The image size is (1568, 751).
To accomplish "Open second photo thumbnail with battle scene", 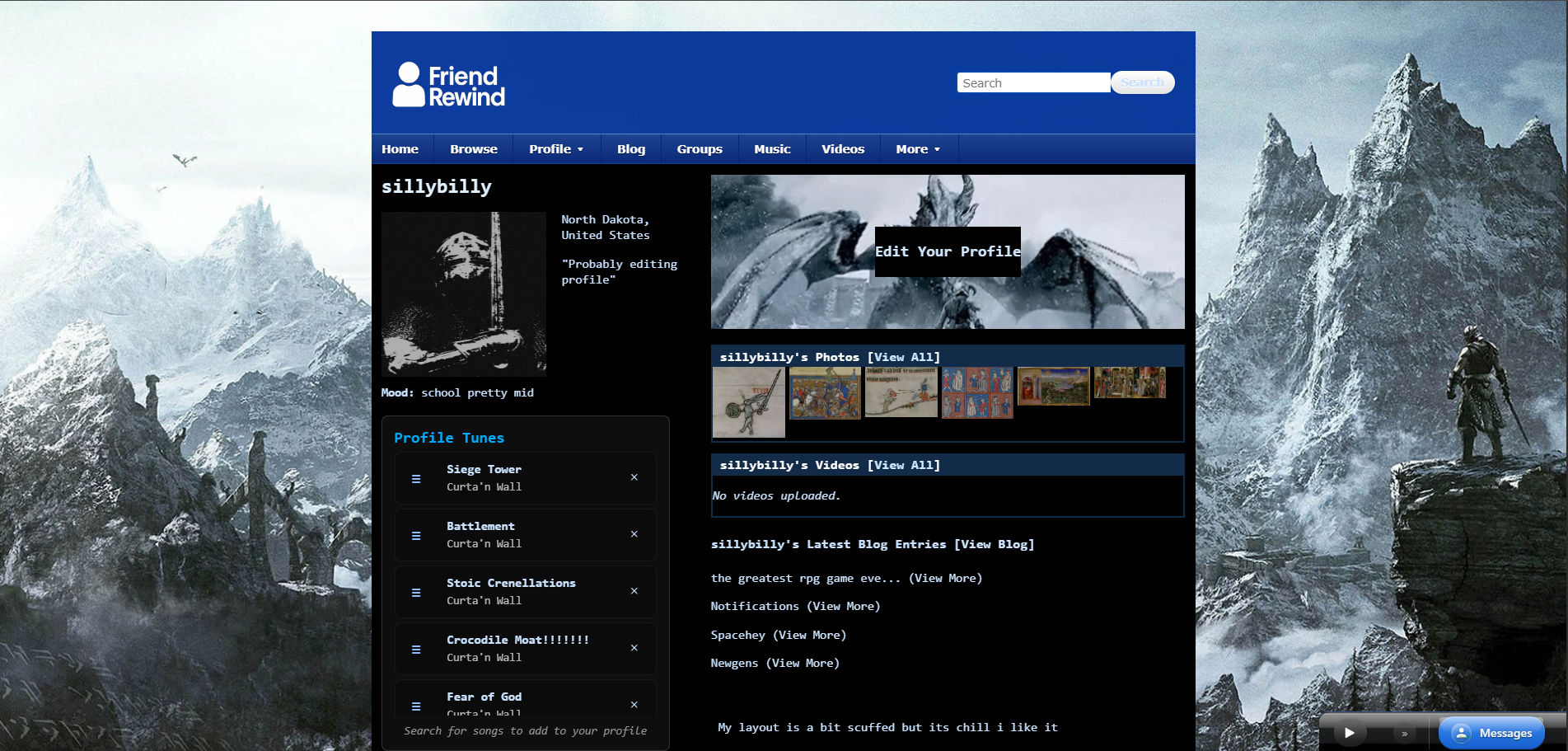I will pos(825,393).
